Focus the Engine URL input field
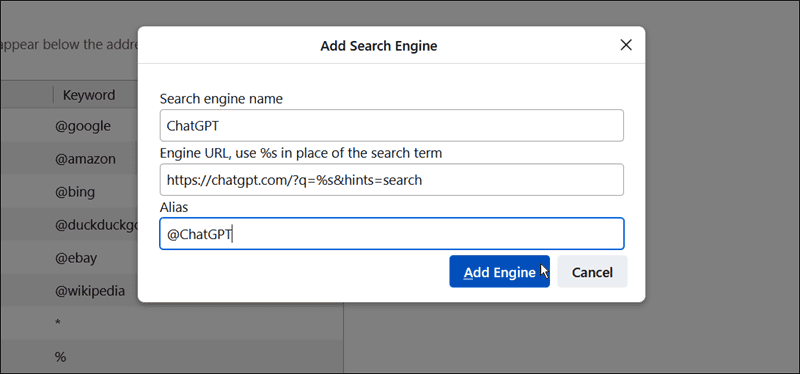The image size is (800, 374). point(391,180)
